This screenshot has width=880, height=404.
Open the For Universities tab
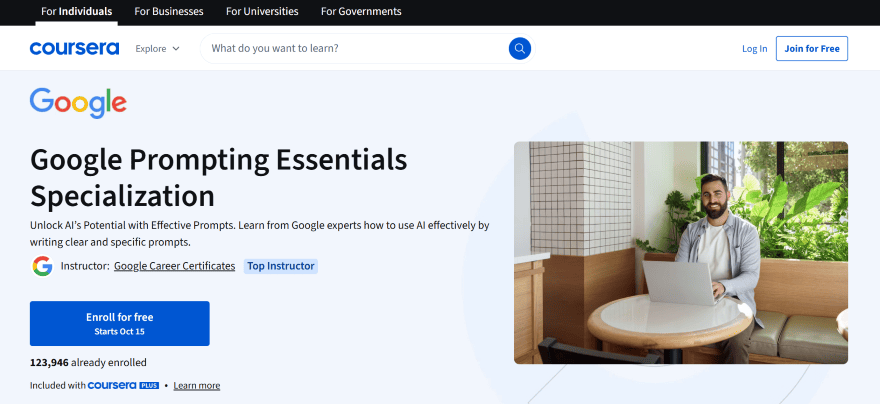(x=262, y=11)
